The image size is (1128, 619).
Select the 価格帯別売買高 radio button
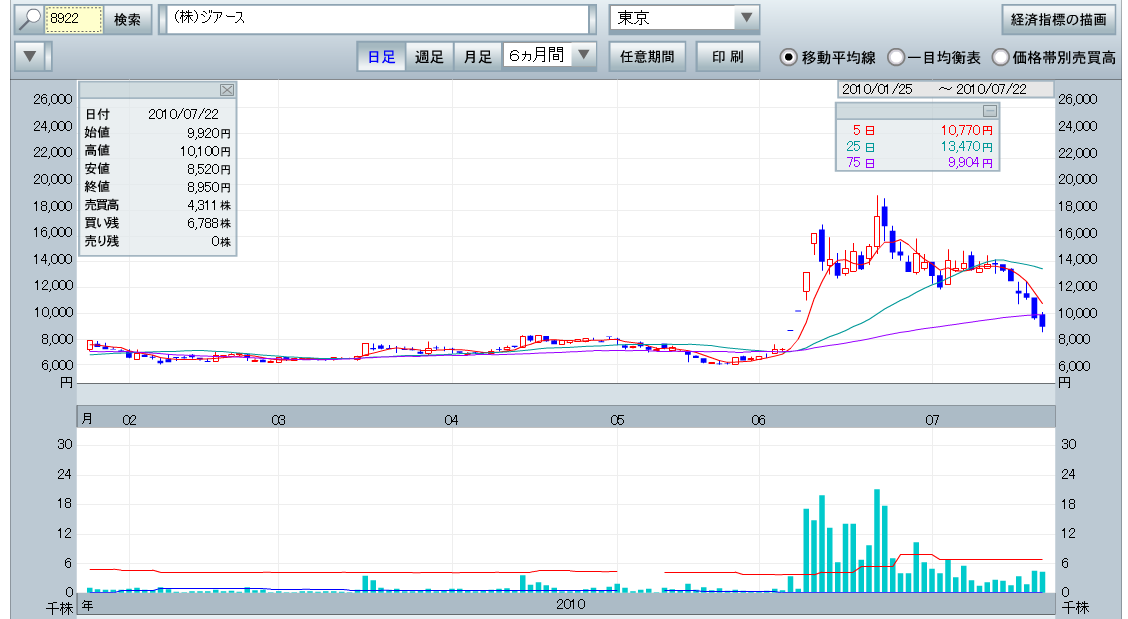[x=1000, y=57]
